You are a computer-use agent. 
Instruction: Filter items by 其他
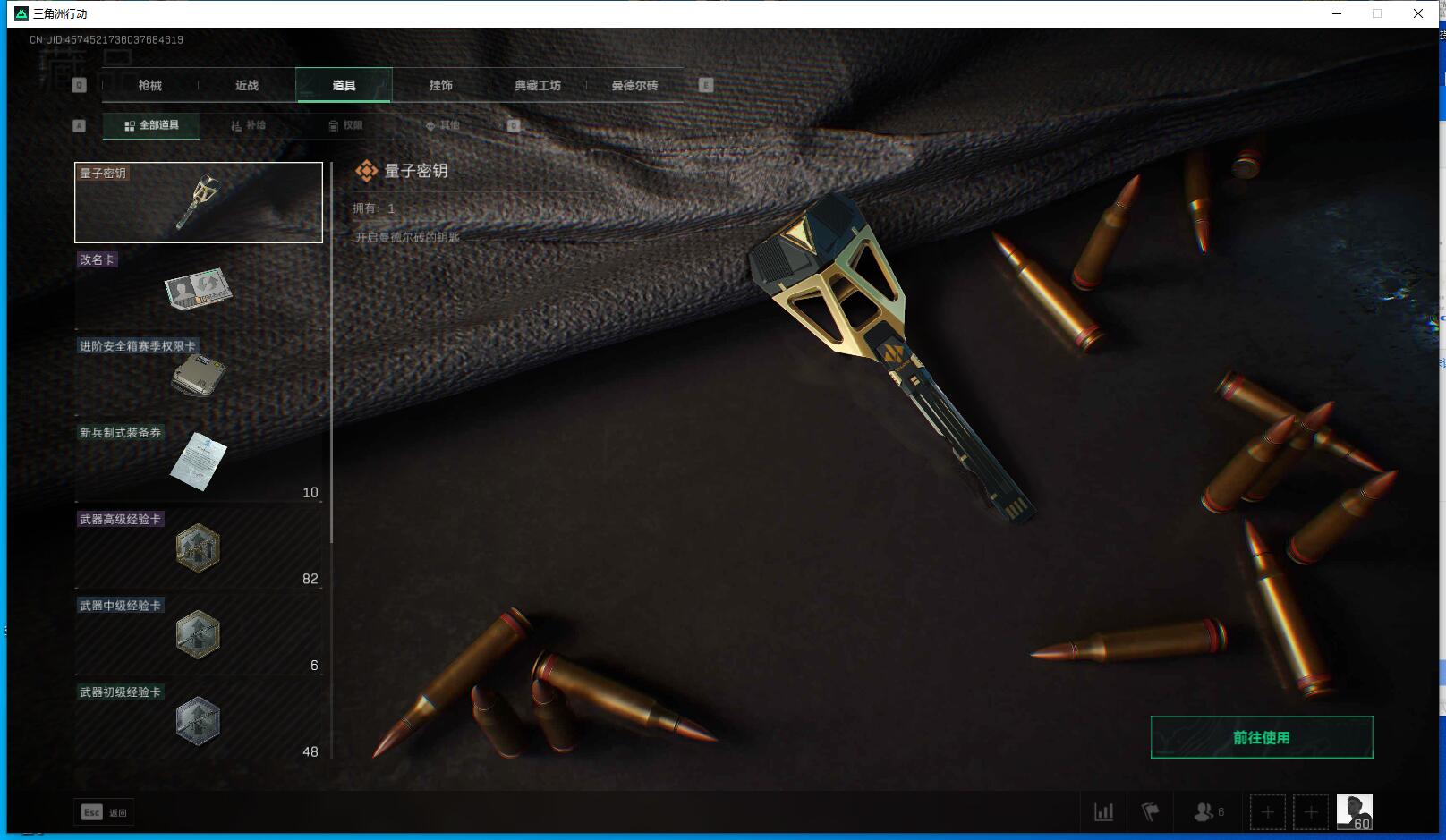pyautogui.click(x=442, y=125)
